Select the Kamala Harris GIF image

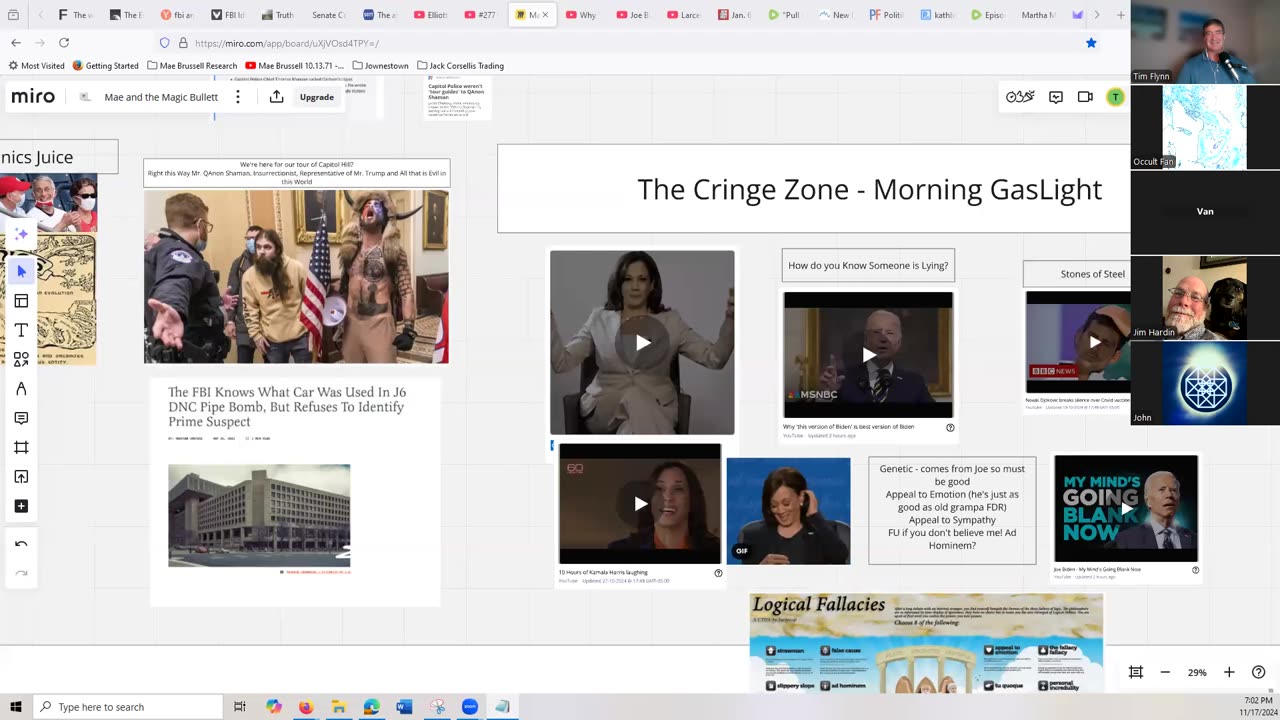coord(788,511)
